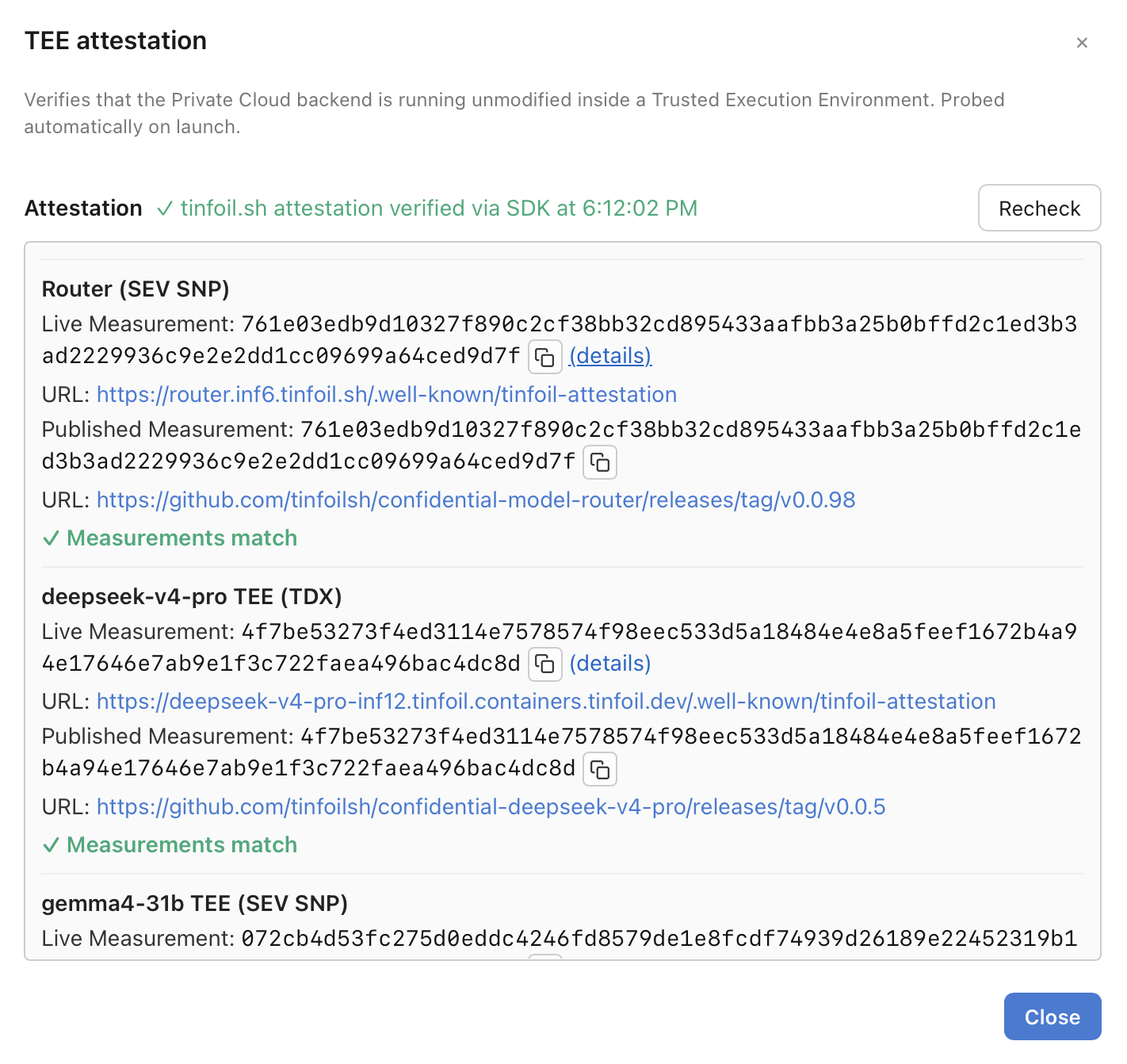Image resolution: width=1127 pixels, height=1064 pixels.
Task: Click the deepseek-v4-pro live measurement hash text
Action: click(560, 648)
